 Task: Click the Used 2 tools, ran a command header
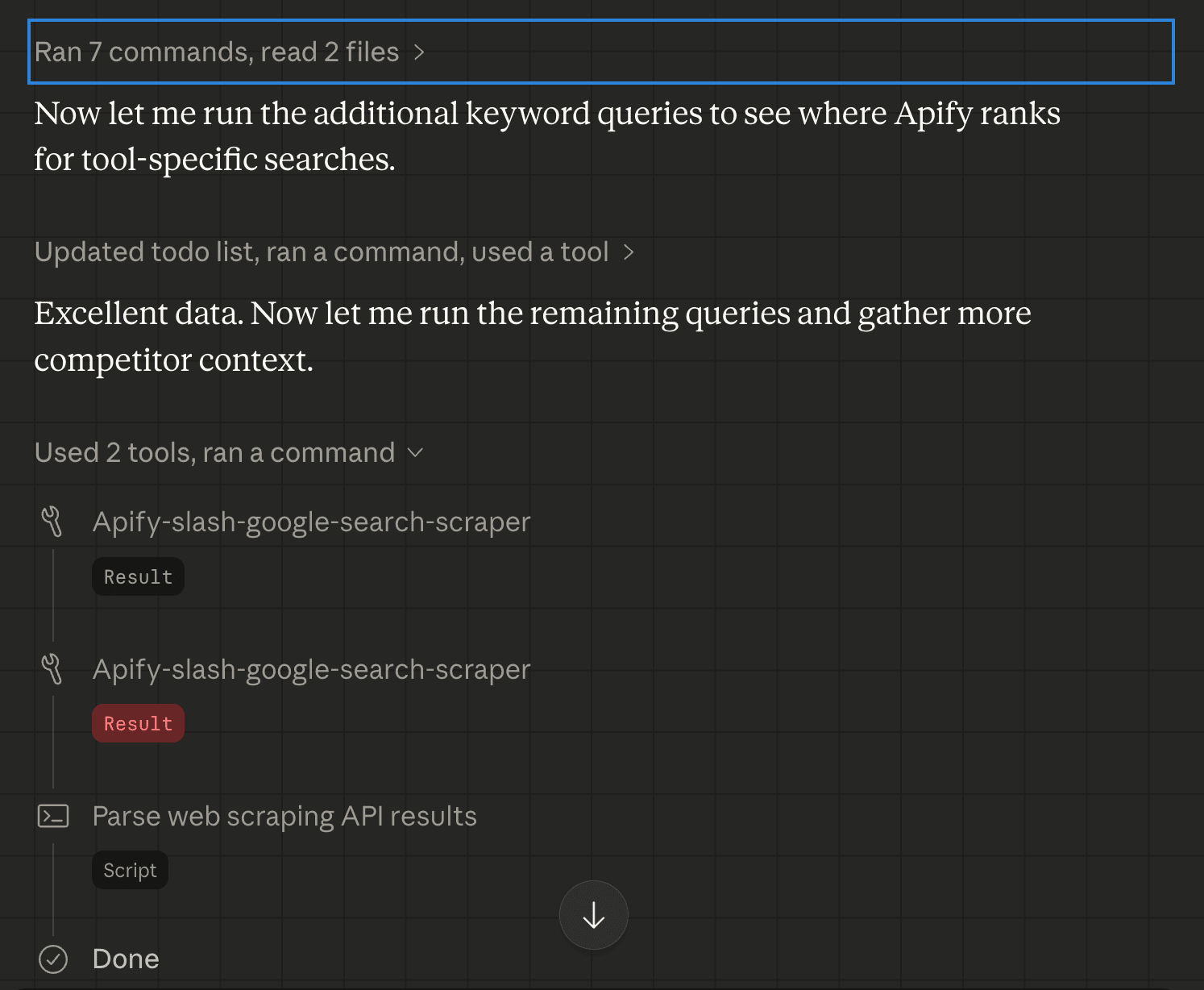point(214,452)
